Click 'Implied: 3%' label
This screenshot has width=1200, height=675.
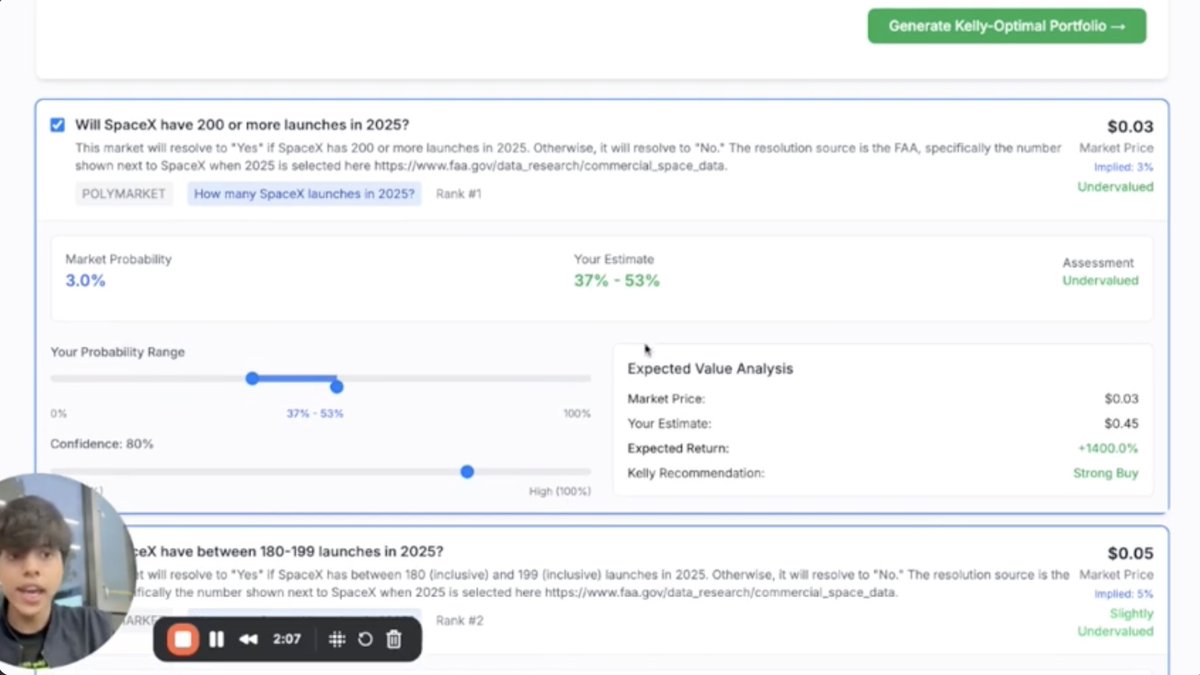point(1124,167)
